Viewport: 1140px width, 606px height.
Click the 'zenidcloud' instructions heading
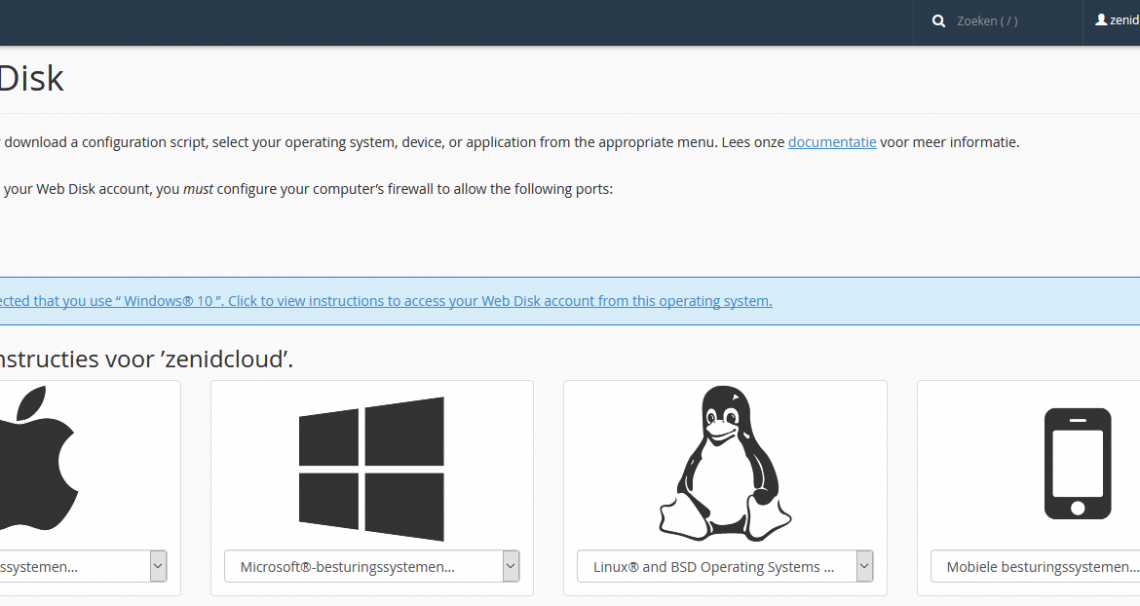pyautogui.click(x=146, y=359)
